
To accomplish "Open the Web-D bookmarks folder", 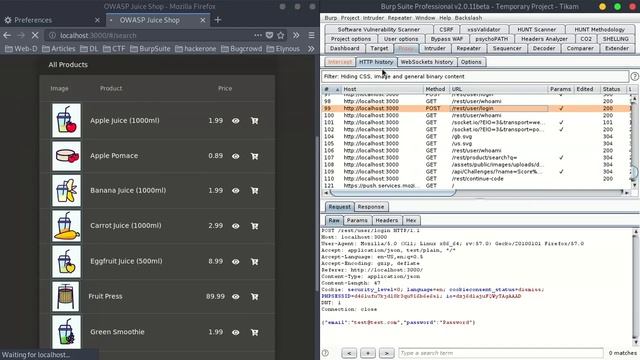I will click(21, 49).
